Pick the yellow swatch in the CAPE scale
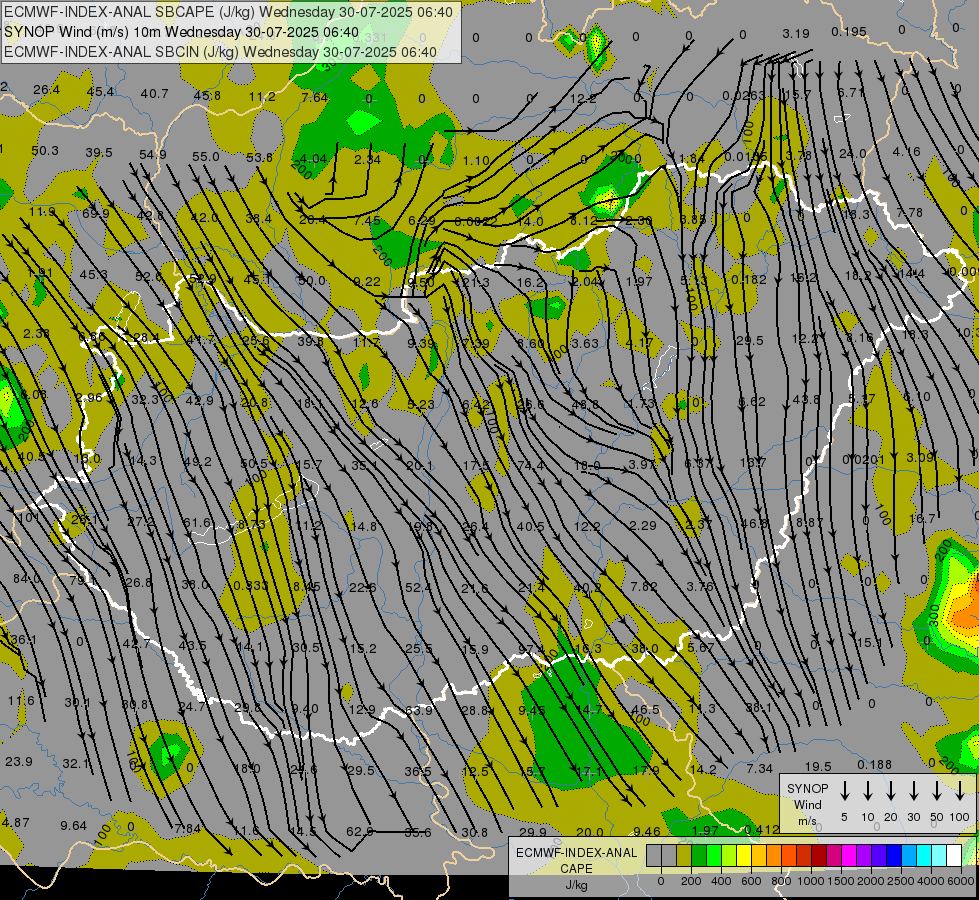 [x=744, y=855]
